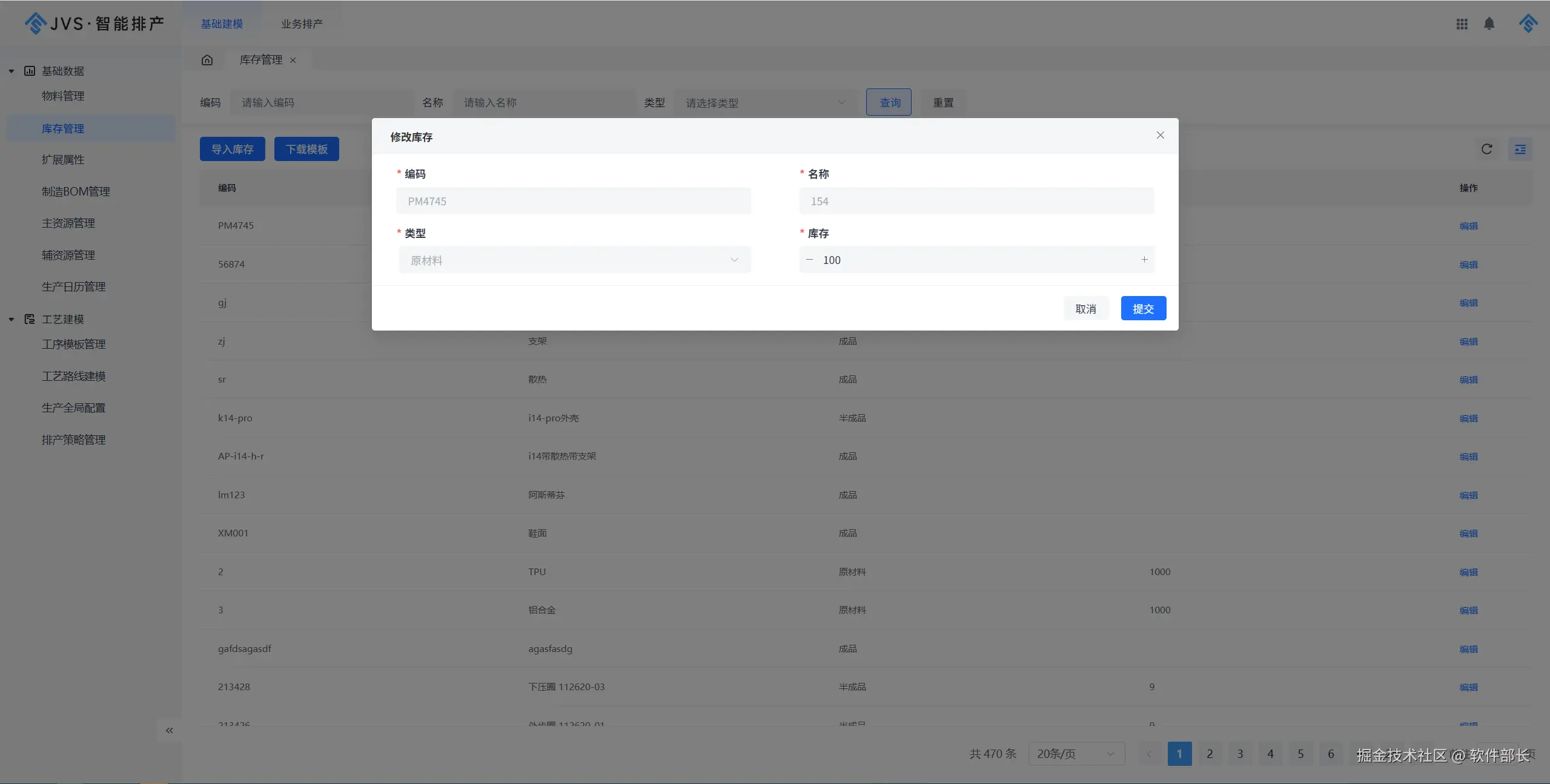Switch to 业务排产 top menu
Viewport: 1550px width, 784px height.
(302, 24)
